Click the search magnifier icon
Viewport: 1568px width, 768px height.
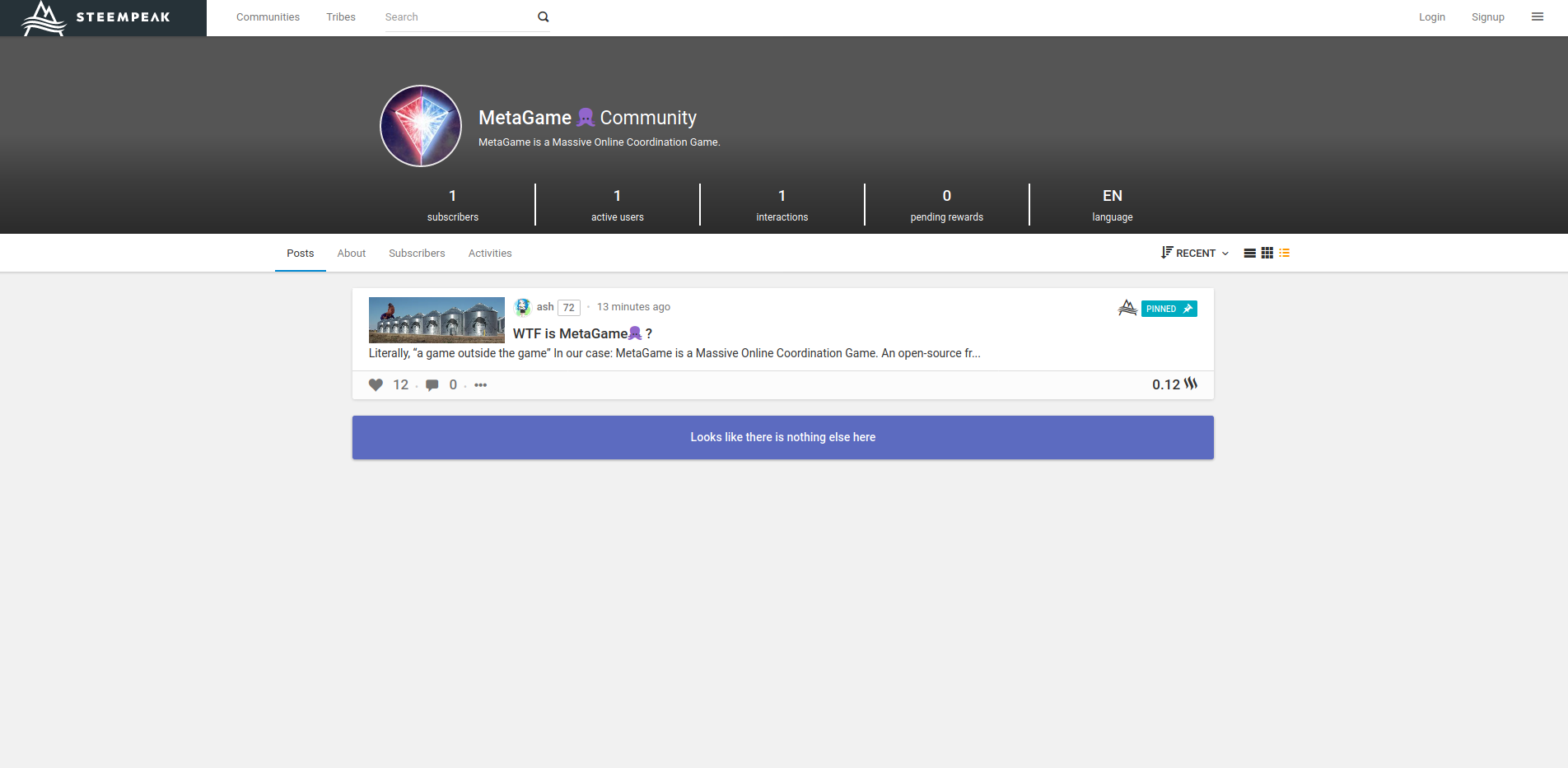pos(544,16)
